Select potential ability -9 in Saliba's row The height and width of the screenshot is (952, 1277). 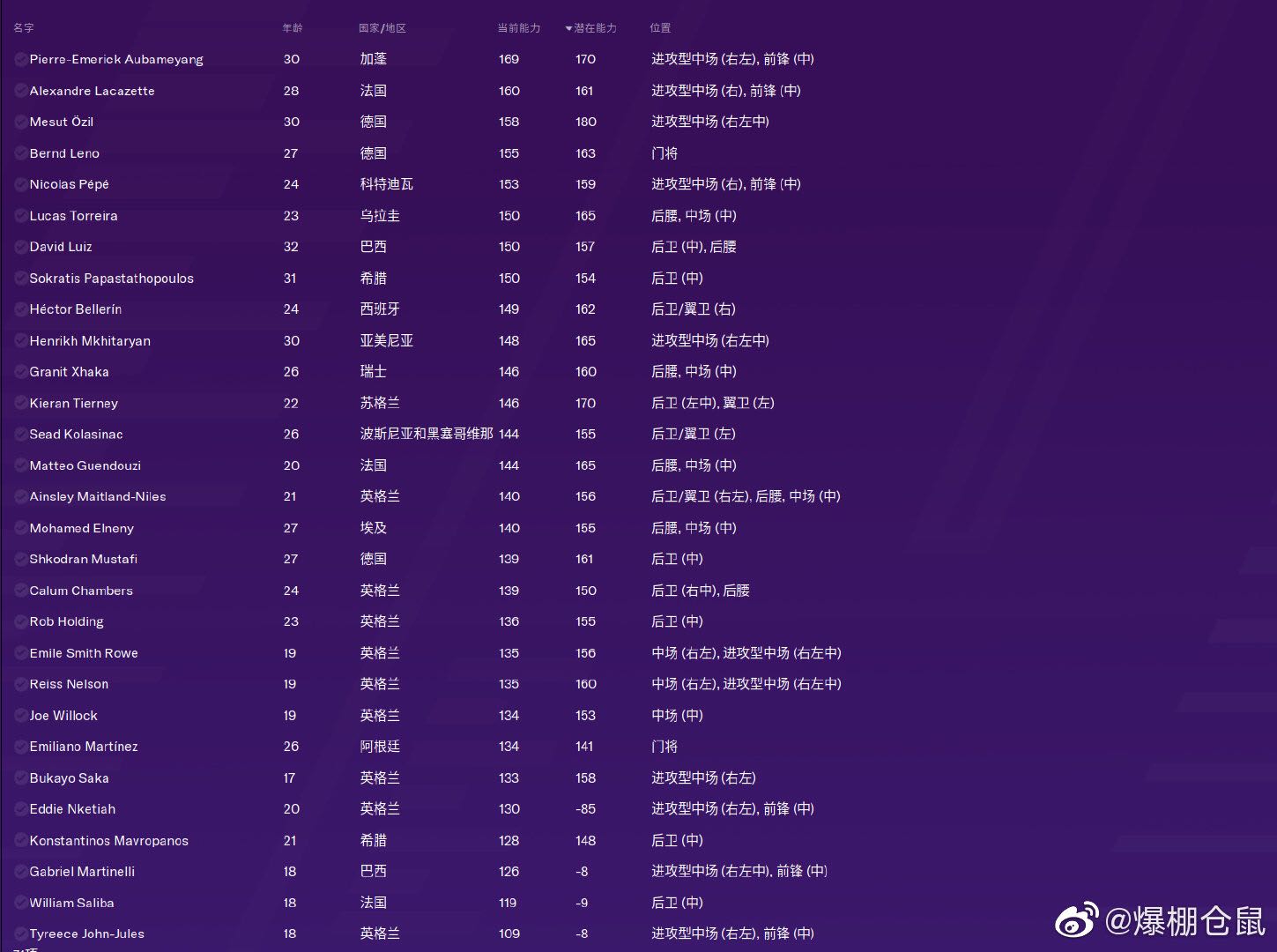[x=582, y=903]
